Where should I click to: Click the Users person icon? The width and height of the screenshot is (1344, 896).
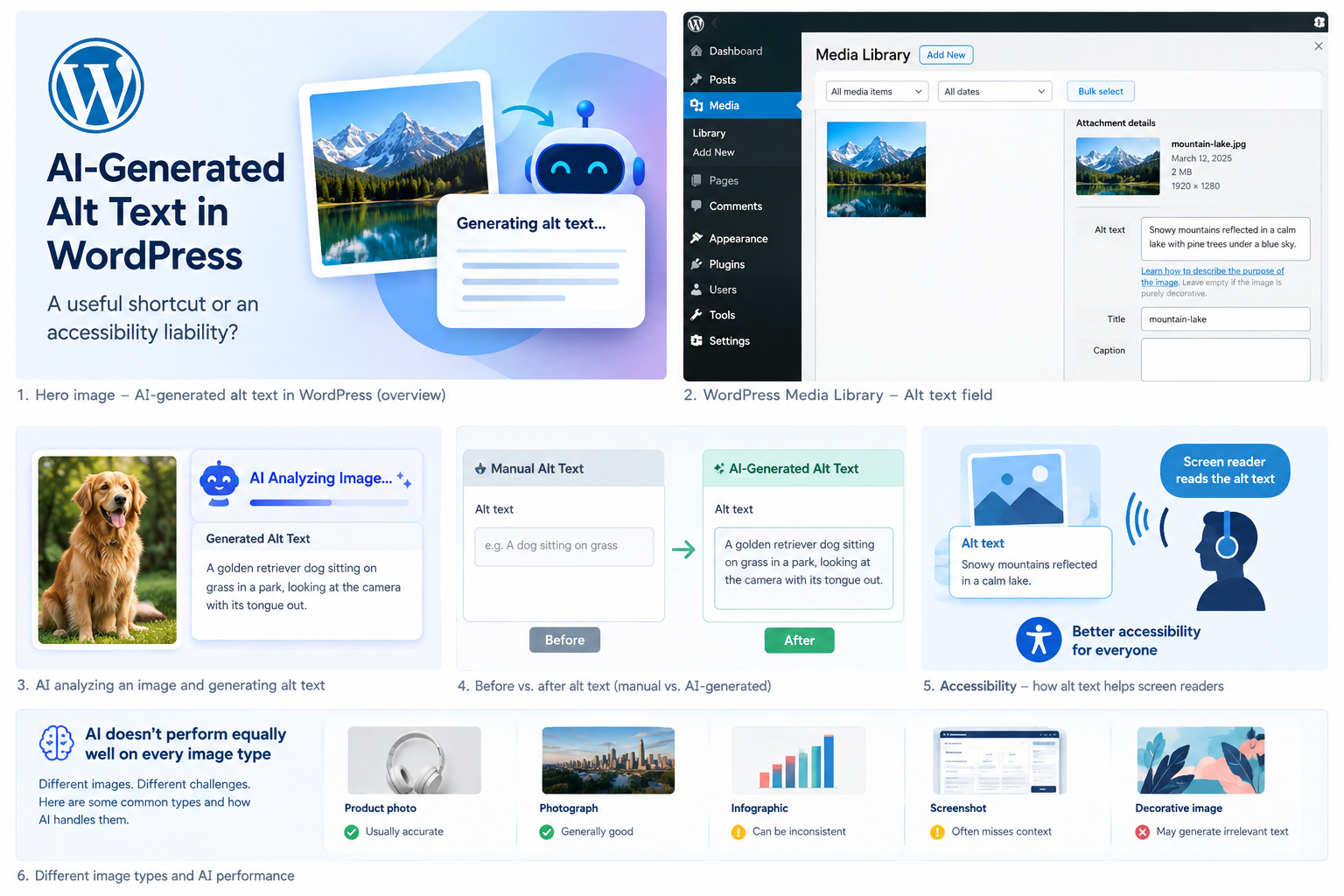click(x=696, y=289)
